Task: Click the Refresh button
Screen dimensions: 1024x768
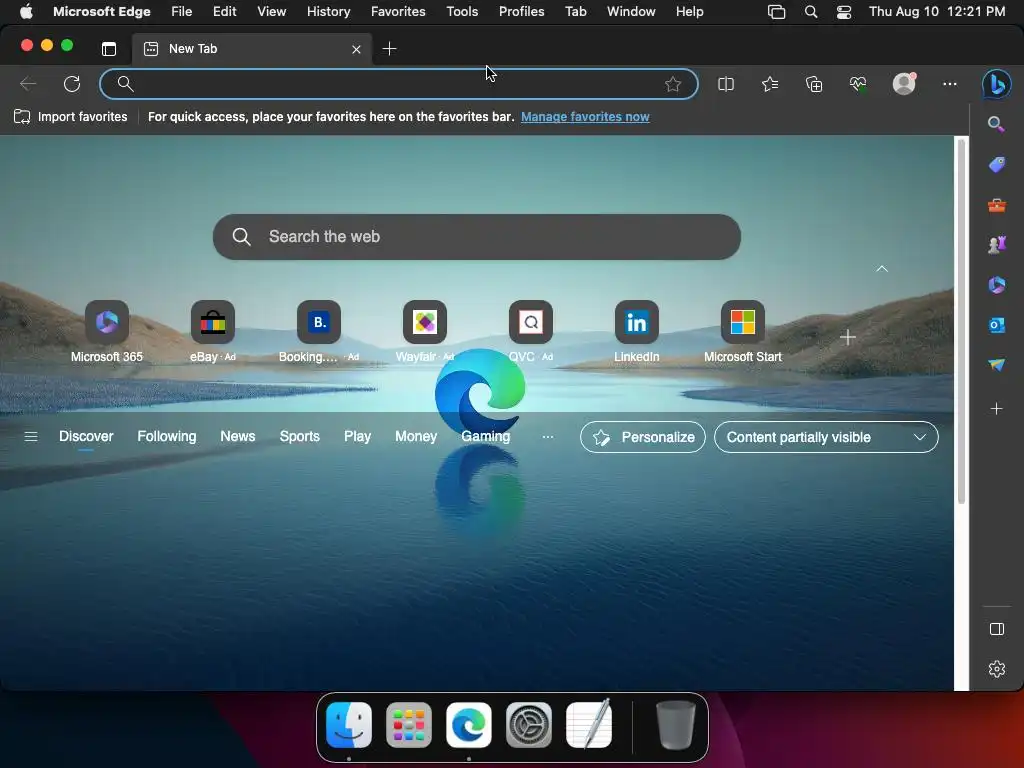Action: pos(72,84)
